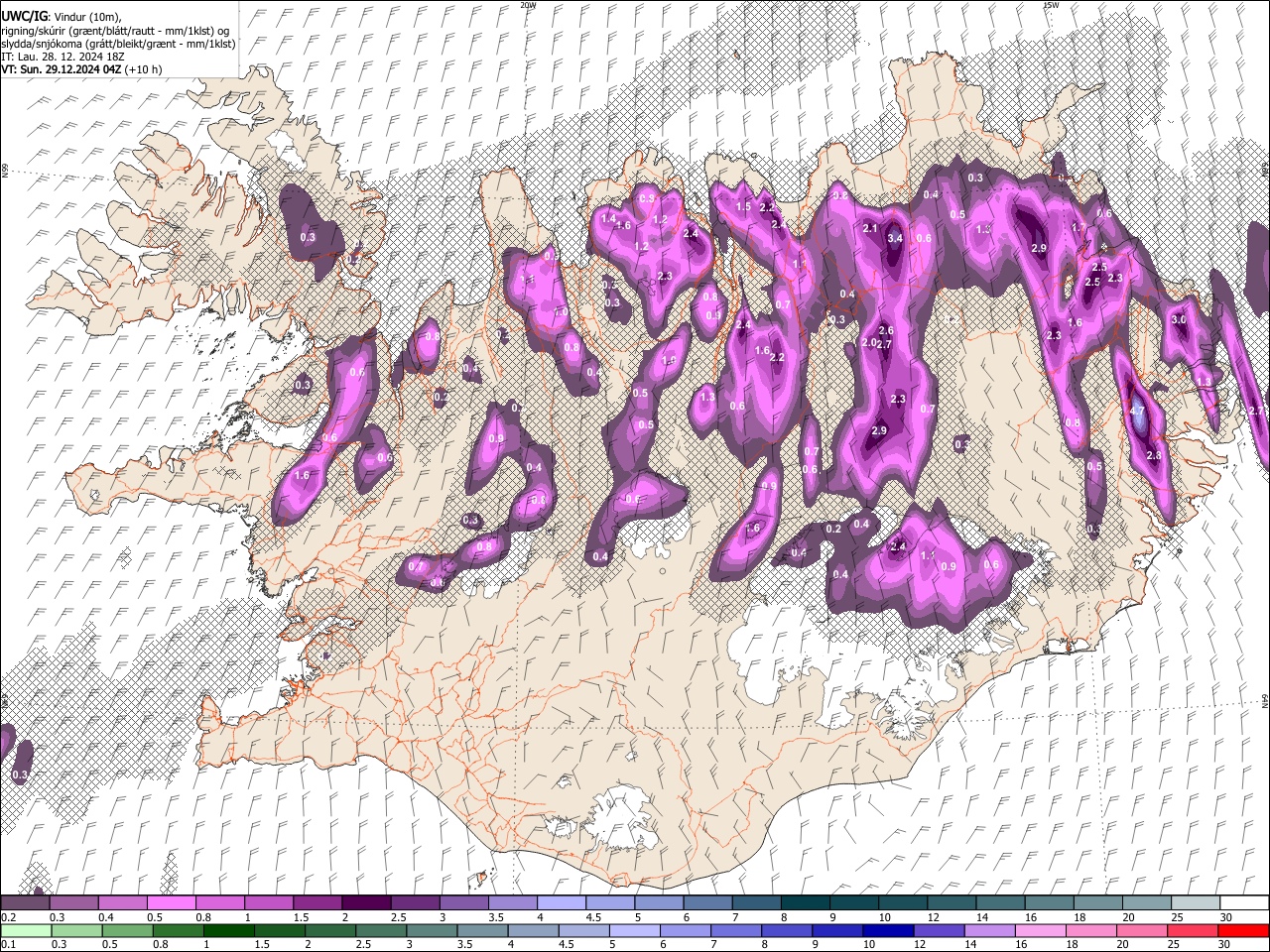Click the 64N latitude label on the right edge
The image size is (1270, 952).
(1265, 700)
